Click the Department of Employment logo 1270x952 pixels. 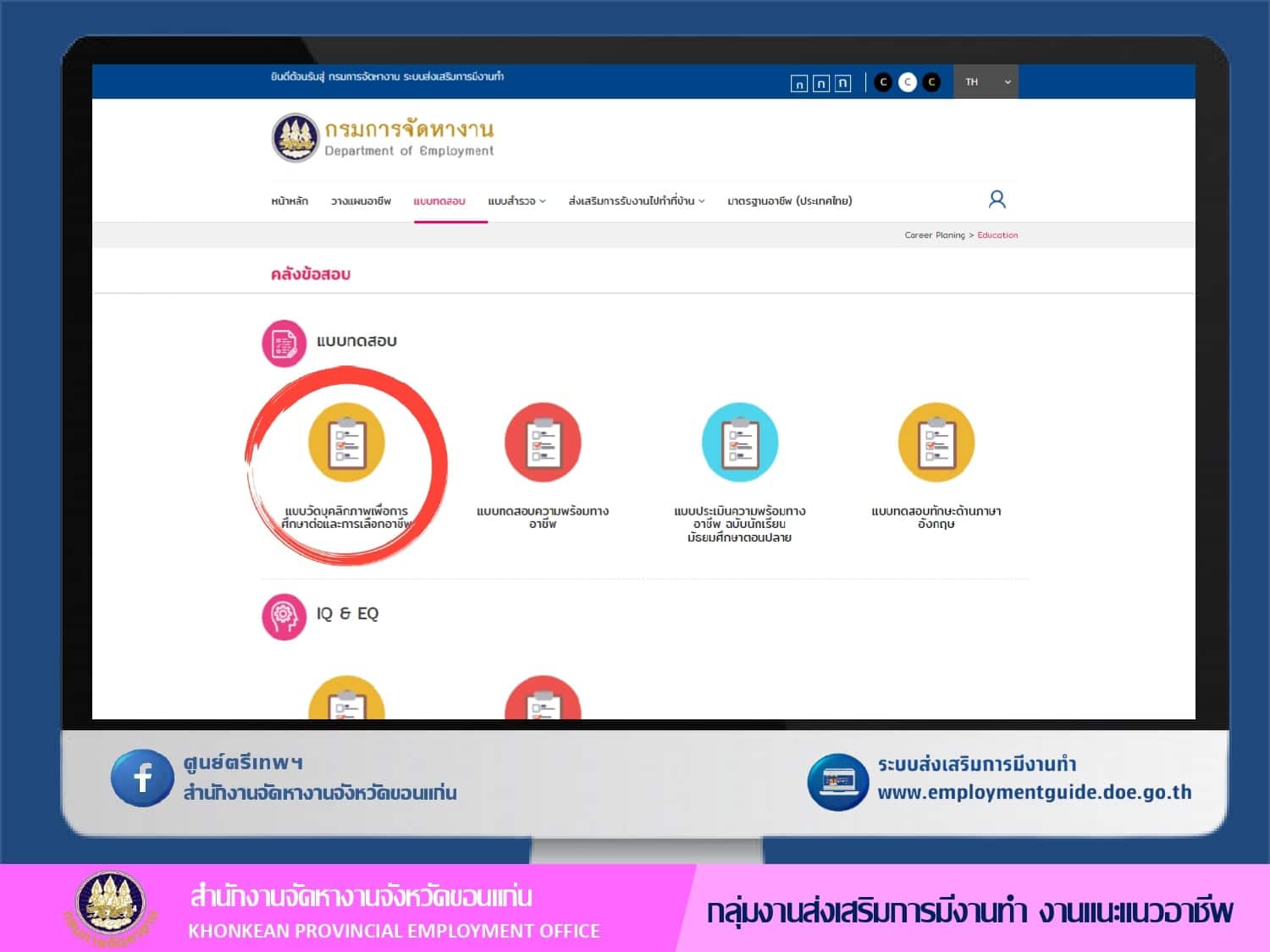[295, 138]
